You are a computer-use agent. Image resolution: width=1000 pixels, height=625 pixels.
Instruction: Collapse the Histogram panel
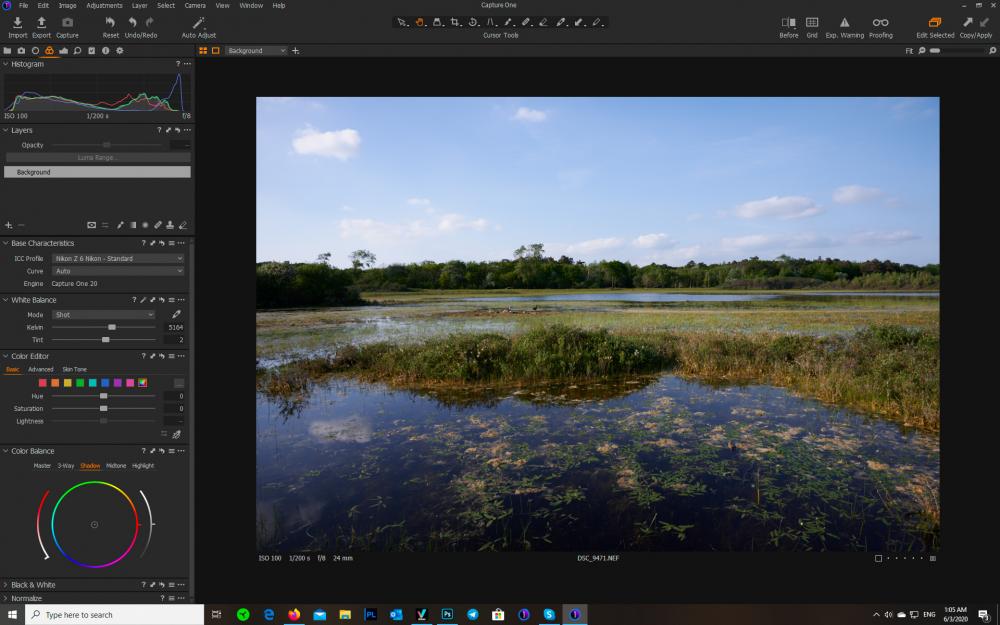point(6,64)
